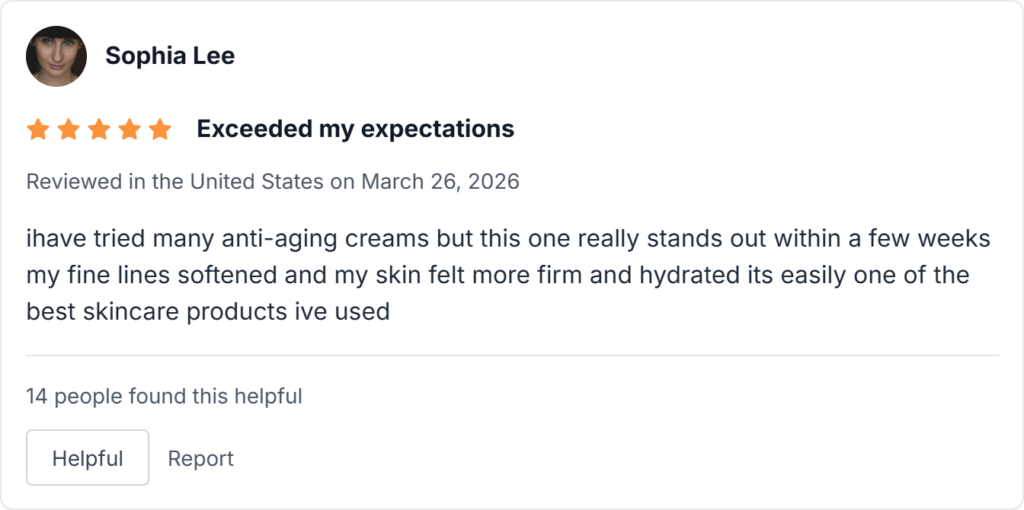This screenshot has height=510, width=1024.
Task: Click the fourth orange rating star
Action: tap(130, 129)
